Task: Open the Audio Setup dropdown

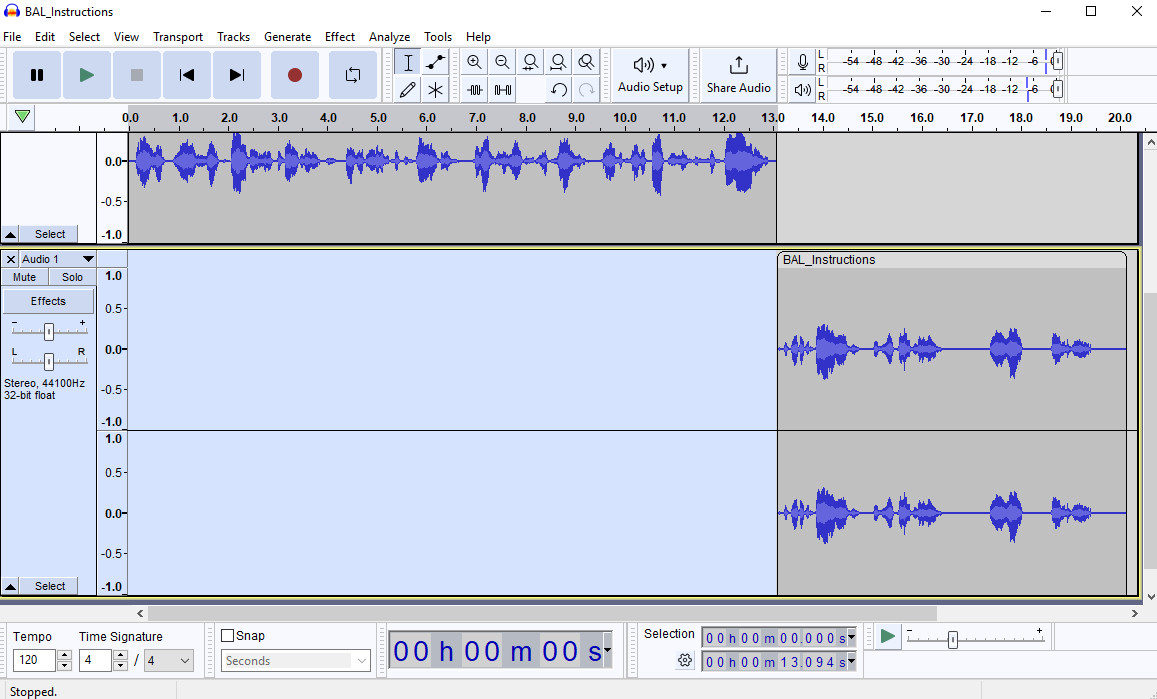Action: tap(650, 74)
